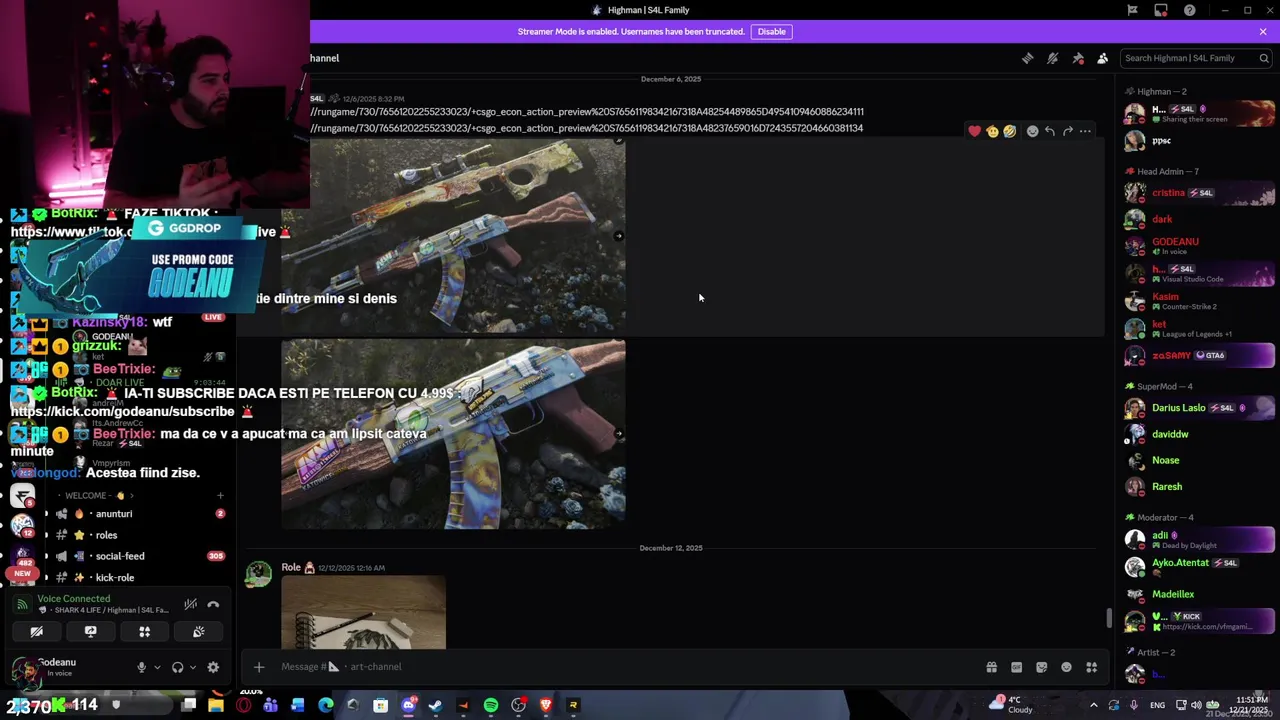
Task: Open Spotify from the taskbar
Action: 491,706
